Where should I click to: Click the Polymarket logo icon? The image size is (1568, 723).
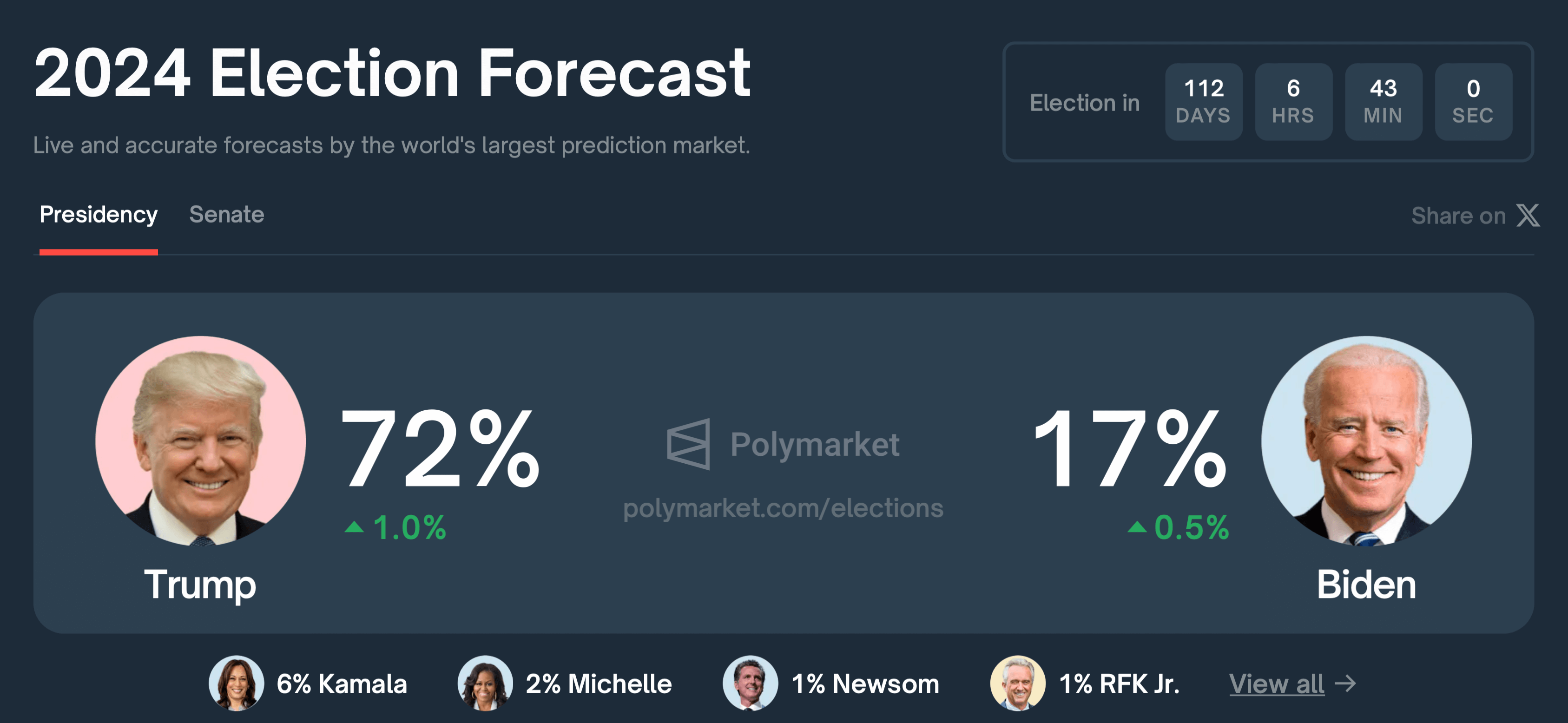(688, 444)
